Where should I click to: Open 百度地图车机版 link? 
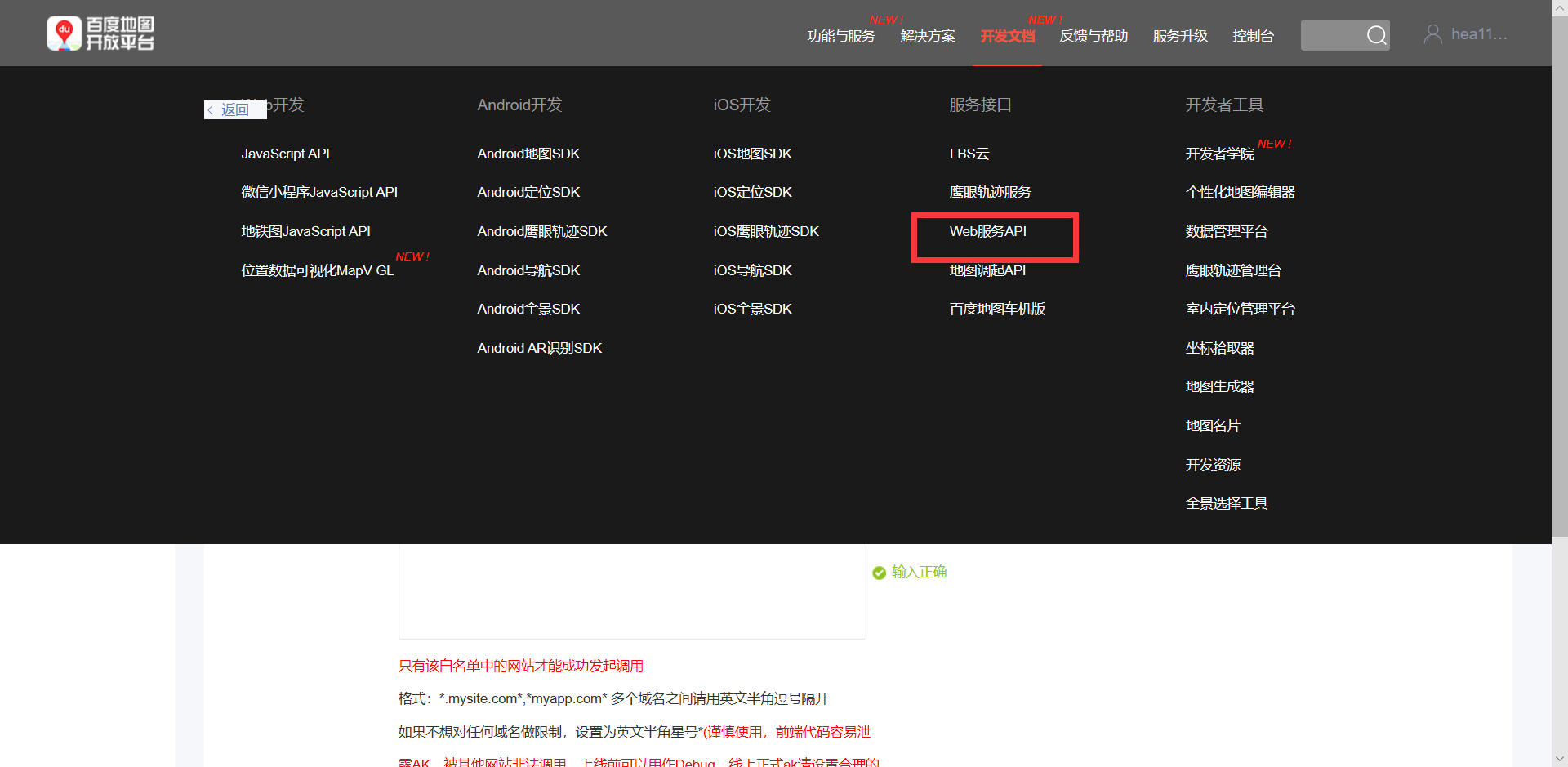[997, 309]
